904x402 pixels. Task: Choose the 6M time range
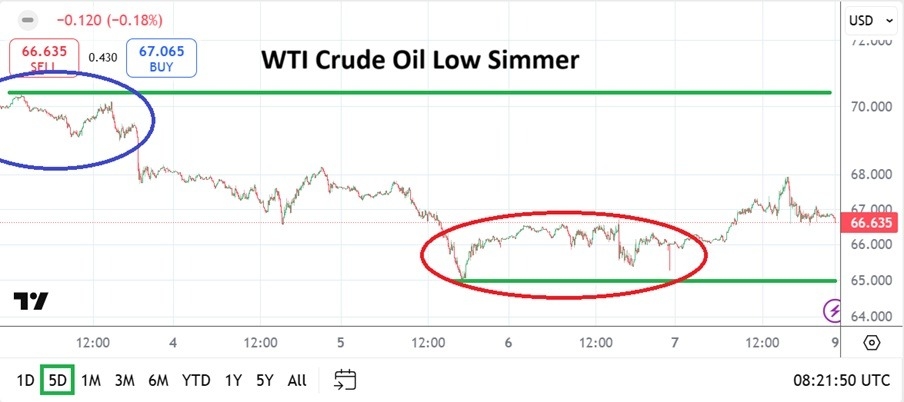click(x=158, y=381)
